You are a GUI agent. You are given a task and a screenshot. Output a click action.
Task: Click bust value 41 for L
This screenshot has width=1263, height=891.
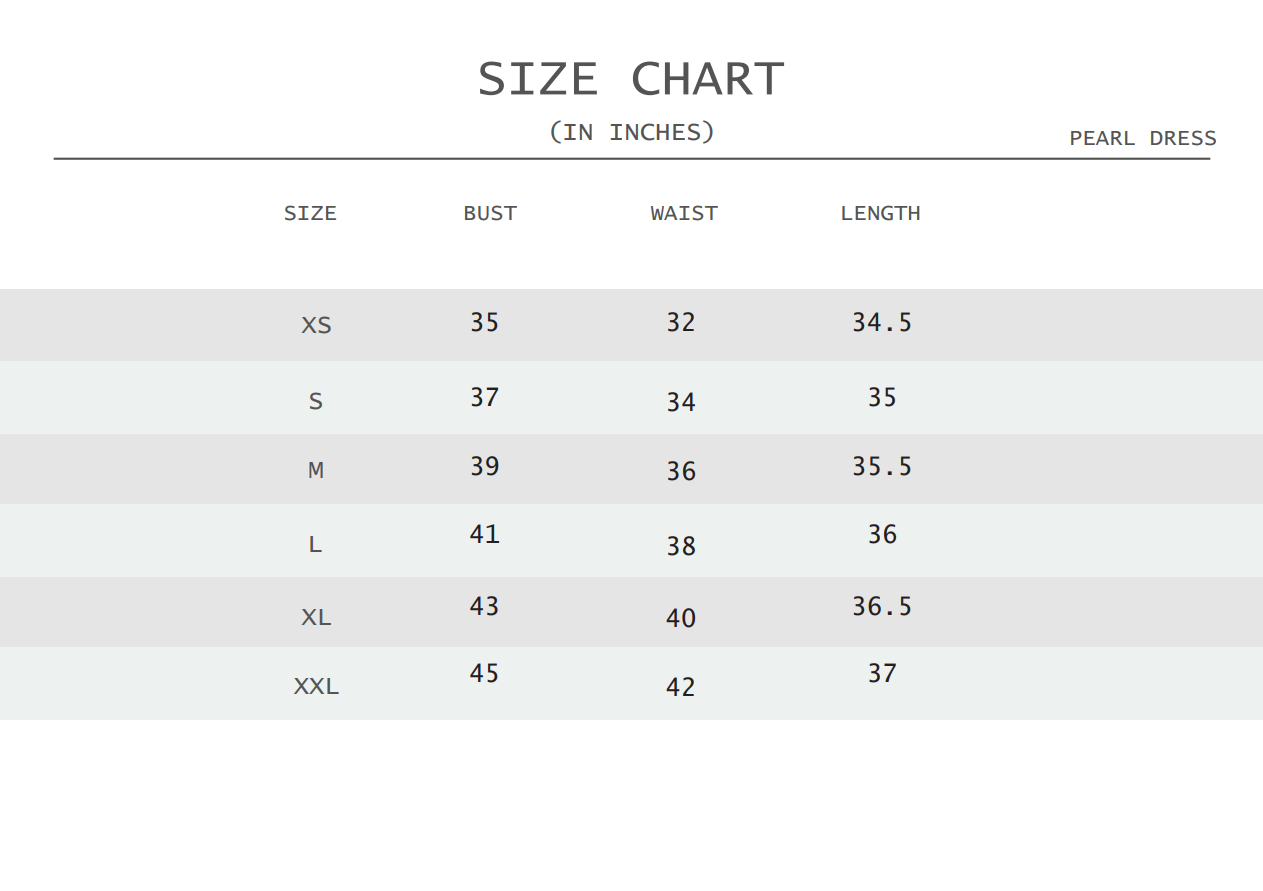(x=484, y=534)
